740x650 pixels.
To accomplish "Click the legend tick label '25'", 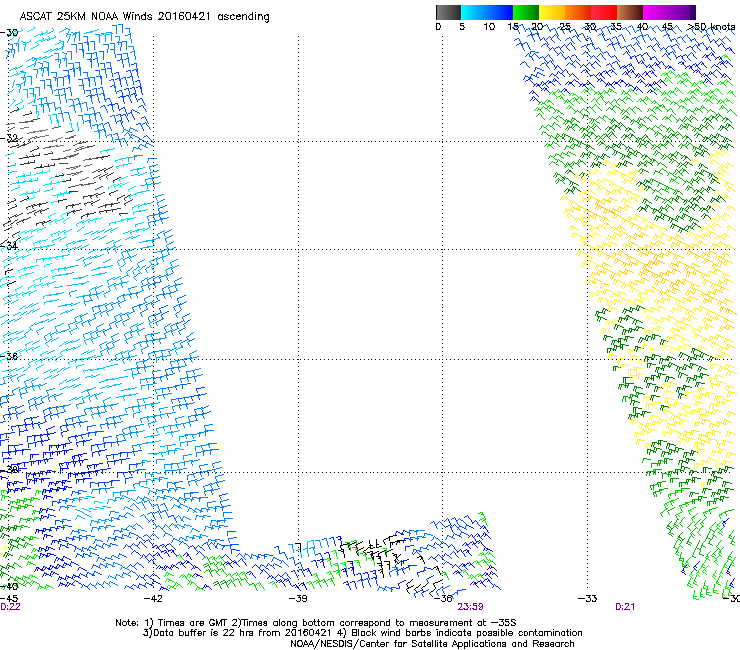I will pyautogui.click(x=564, y=26).
